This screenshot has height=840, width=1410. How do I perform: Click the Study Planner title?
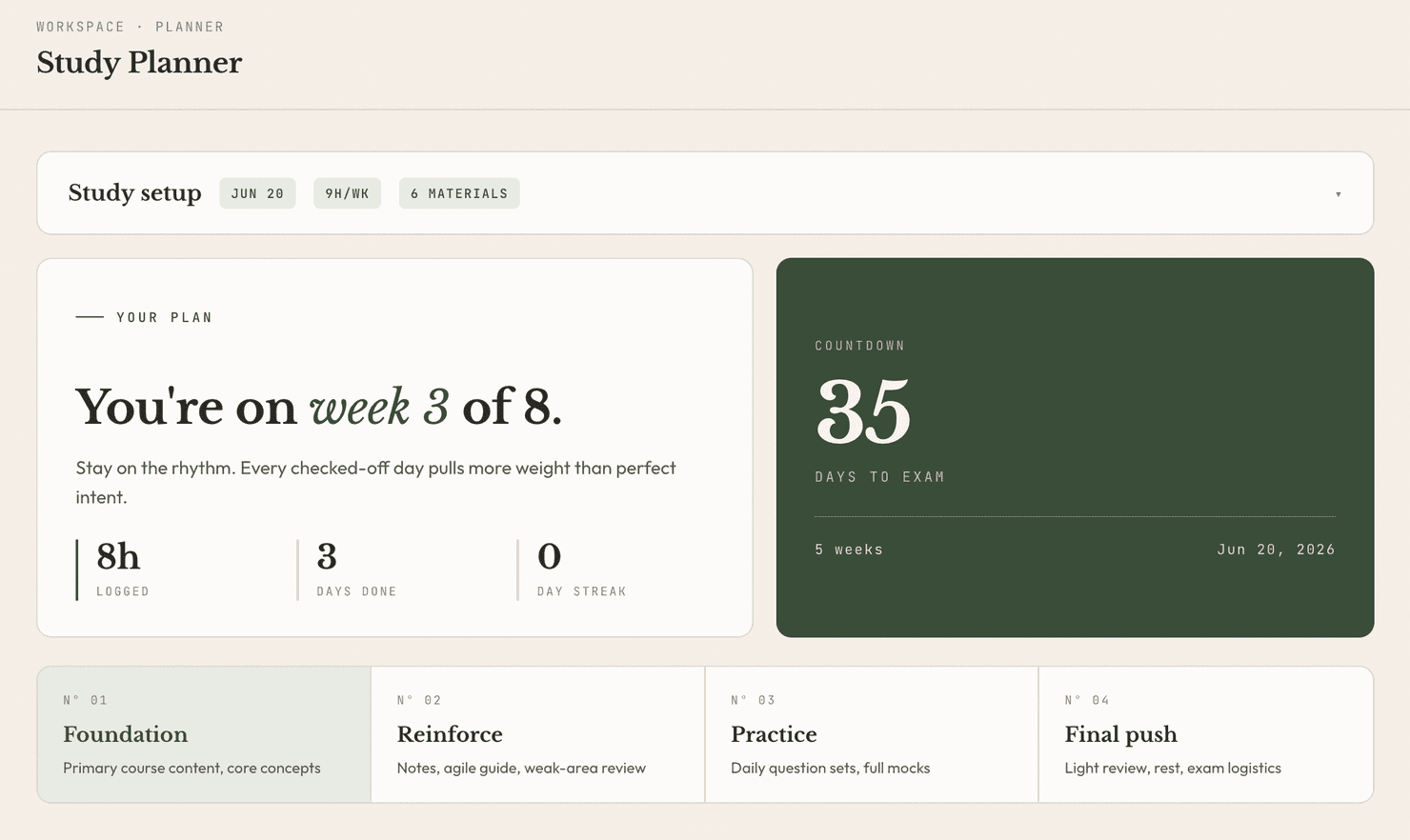click(139, 63)
